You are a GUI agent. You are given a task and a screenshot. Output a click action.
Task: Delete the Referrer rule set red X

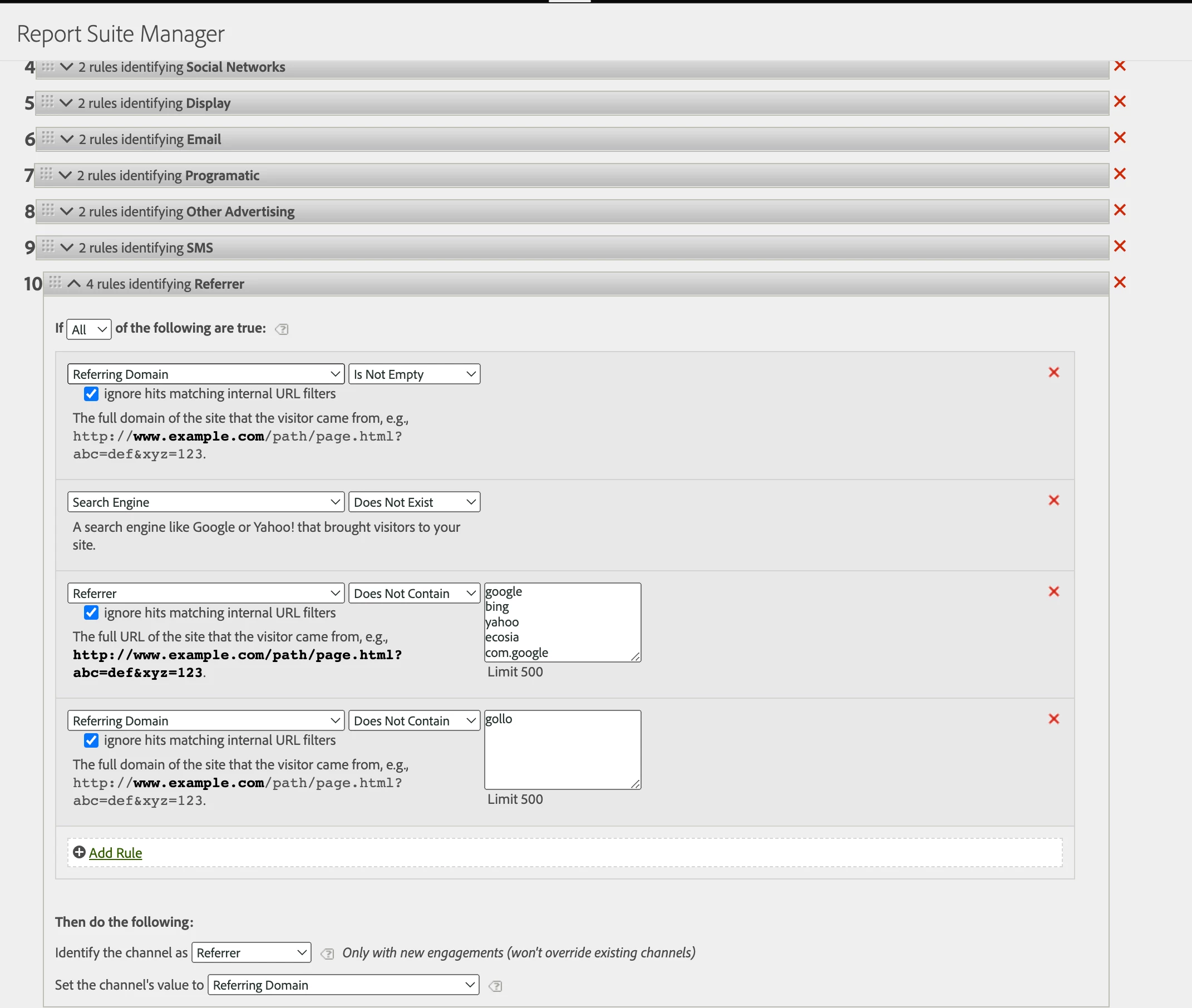1120,282
